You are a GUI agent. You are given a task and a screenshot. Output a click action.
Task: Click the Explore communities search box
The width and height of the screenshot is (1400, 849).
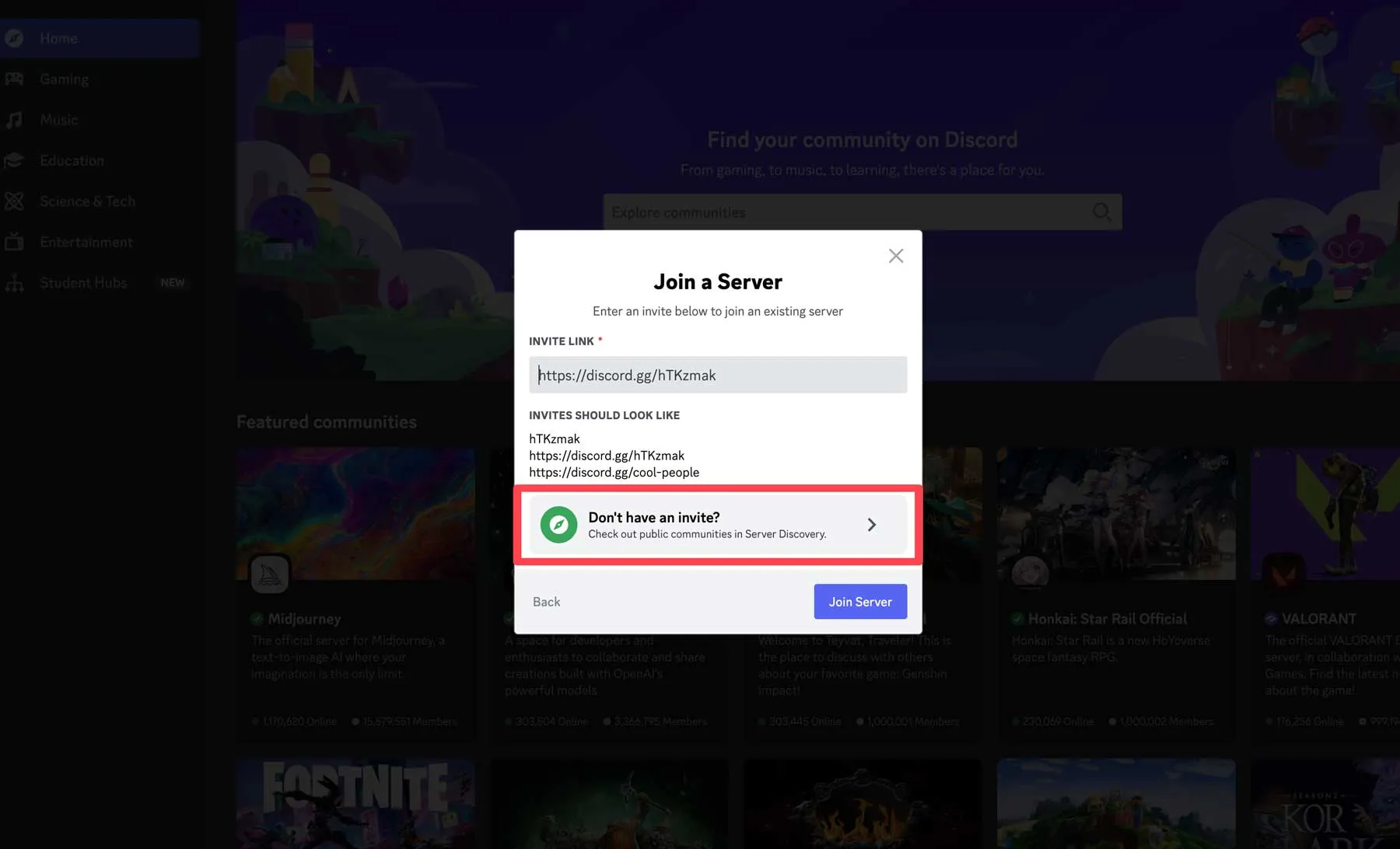848,212
